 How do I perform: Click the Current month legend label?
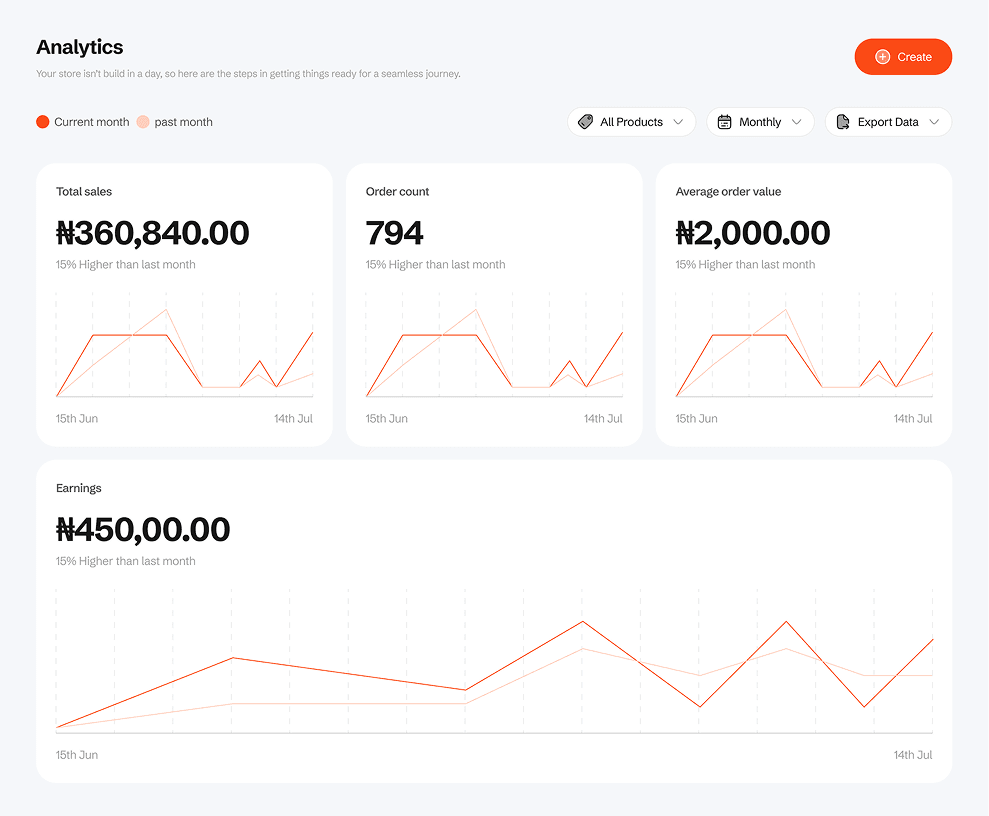91,122
